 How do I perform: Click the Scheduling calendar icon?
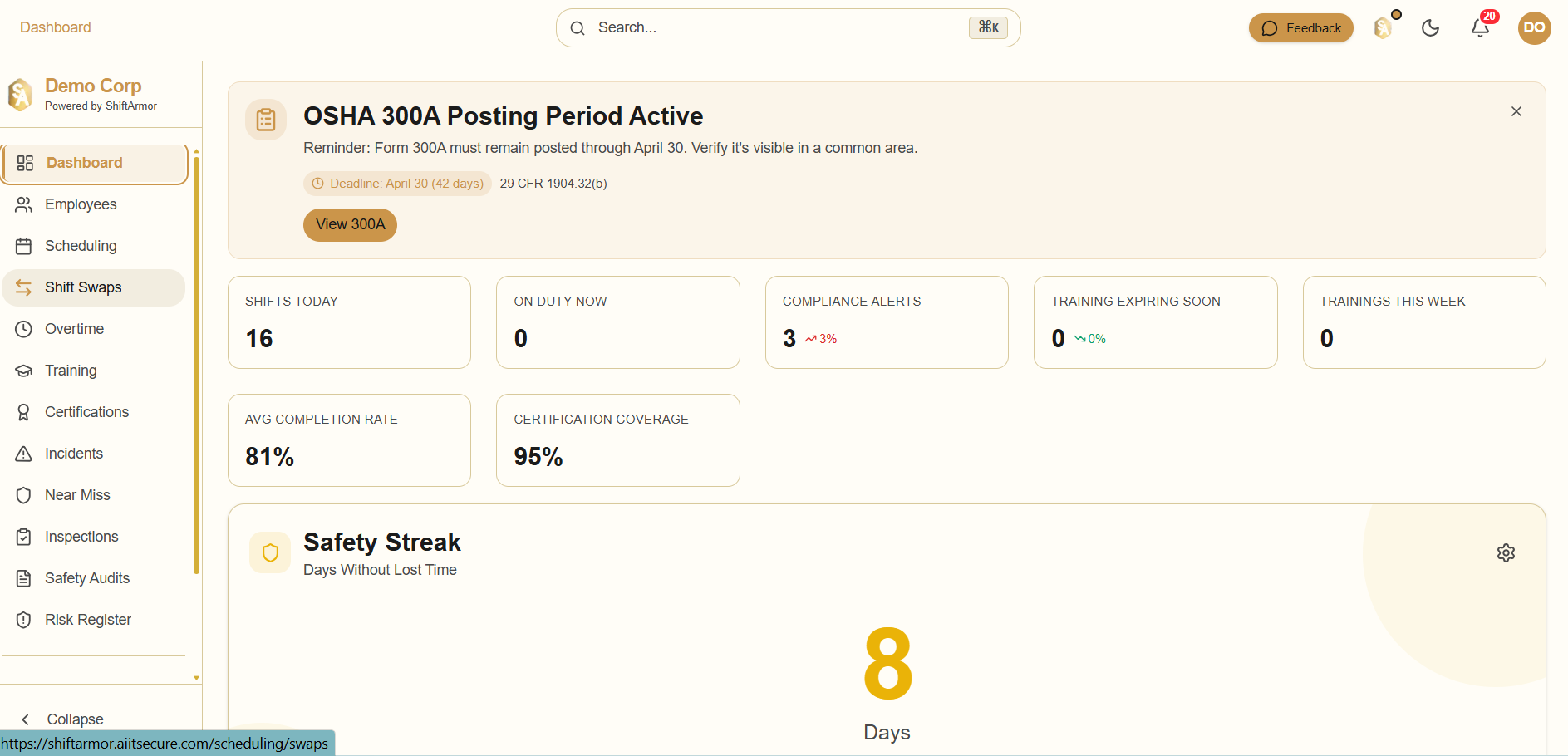(24, 246)
